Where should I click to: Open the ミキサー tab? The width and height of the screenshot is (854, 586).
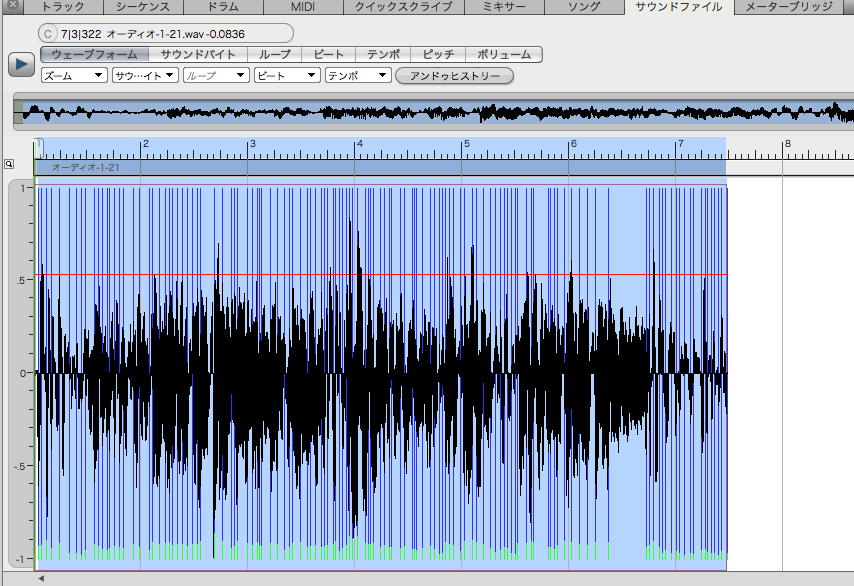(x=504, y=7)
